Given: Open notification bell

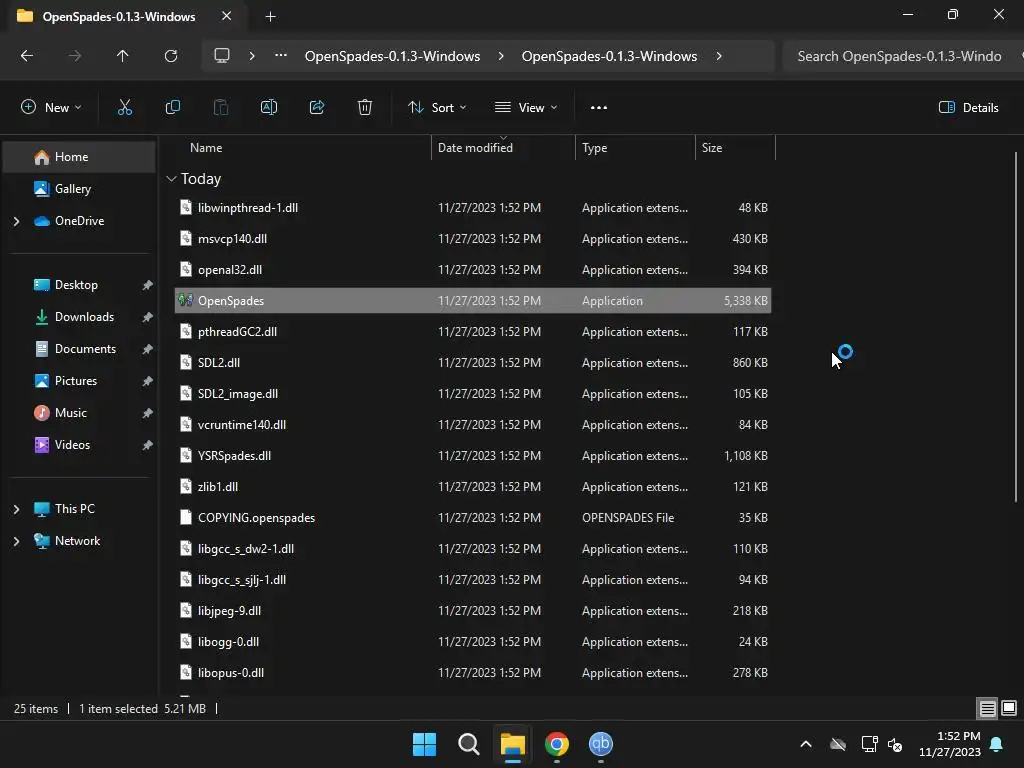Looking at the screenshot, I should coord(997,744).
